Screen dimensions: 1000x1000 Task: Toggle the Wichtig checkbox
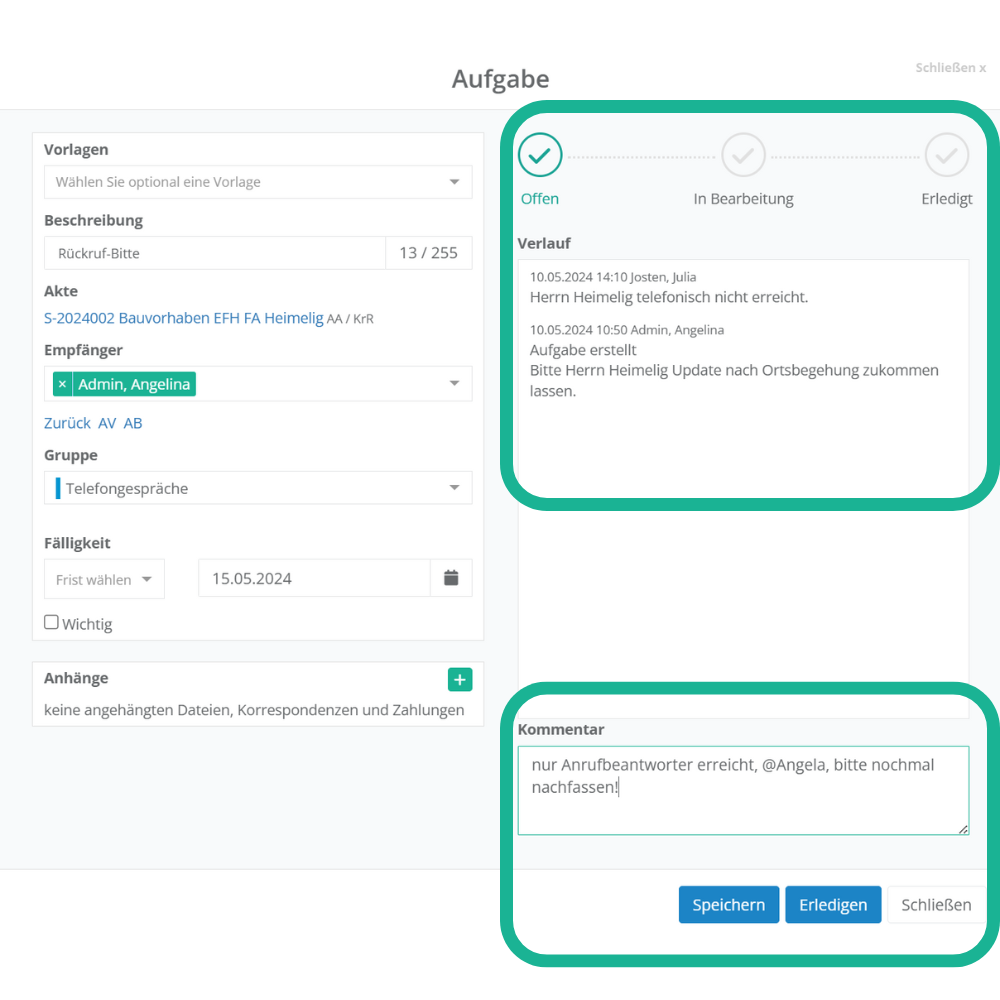(52, 623)
